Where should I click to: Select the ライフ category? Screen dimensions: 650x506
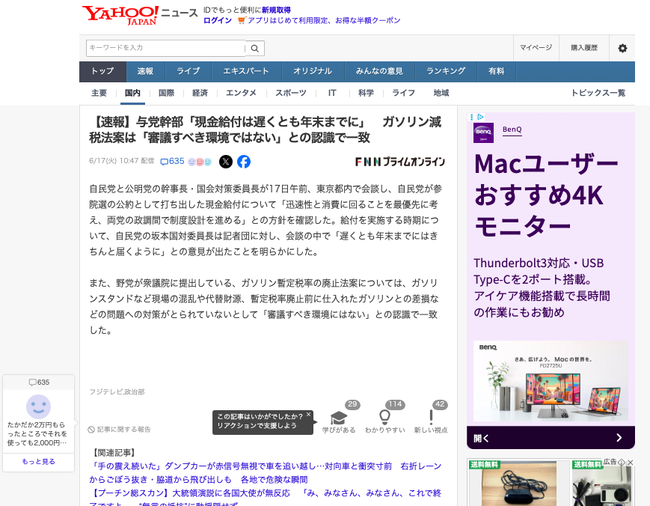tap(404, 93)
